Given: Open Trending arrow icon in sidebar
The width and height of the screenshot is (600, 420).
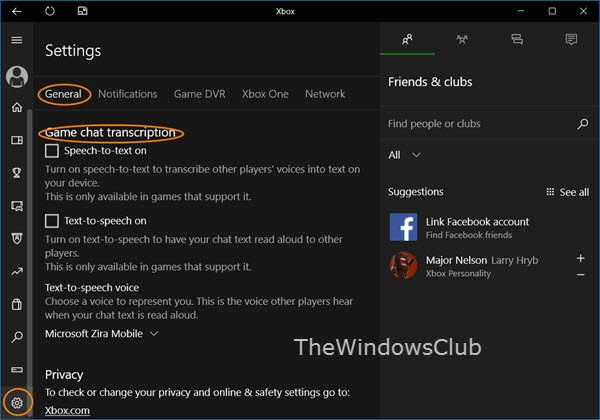Looking at the screenshot, I should point(17,272).
